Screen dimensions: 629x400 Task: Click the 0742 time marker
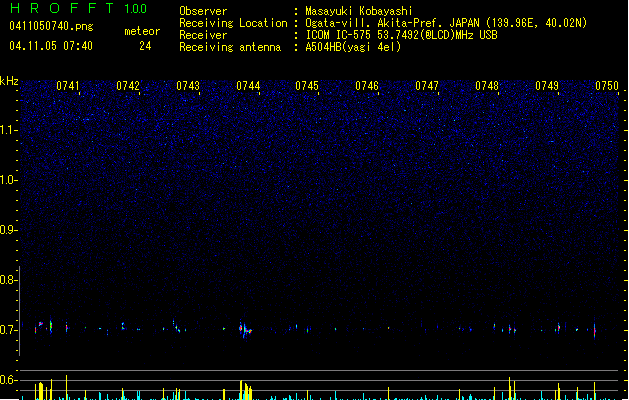click(x=128, y=86)
